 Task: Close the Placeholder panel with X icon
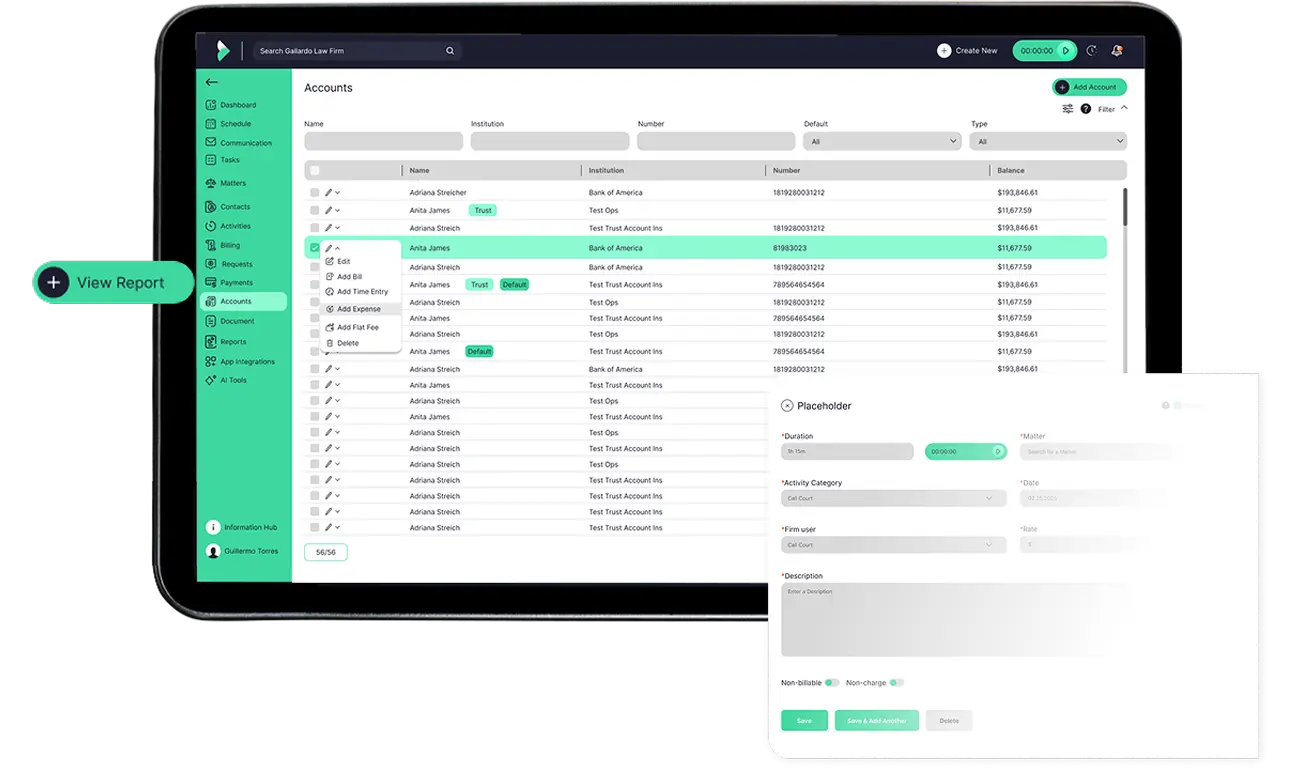[x=787, y=406]
